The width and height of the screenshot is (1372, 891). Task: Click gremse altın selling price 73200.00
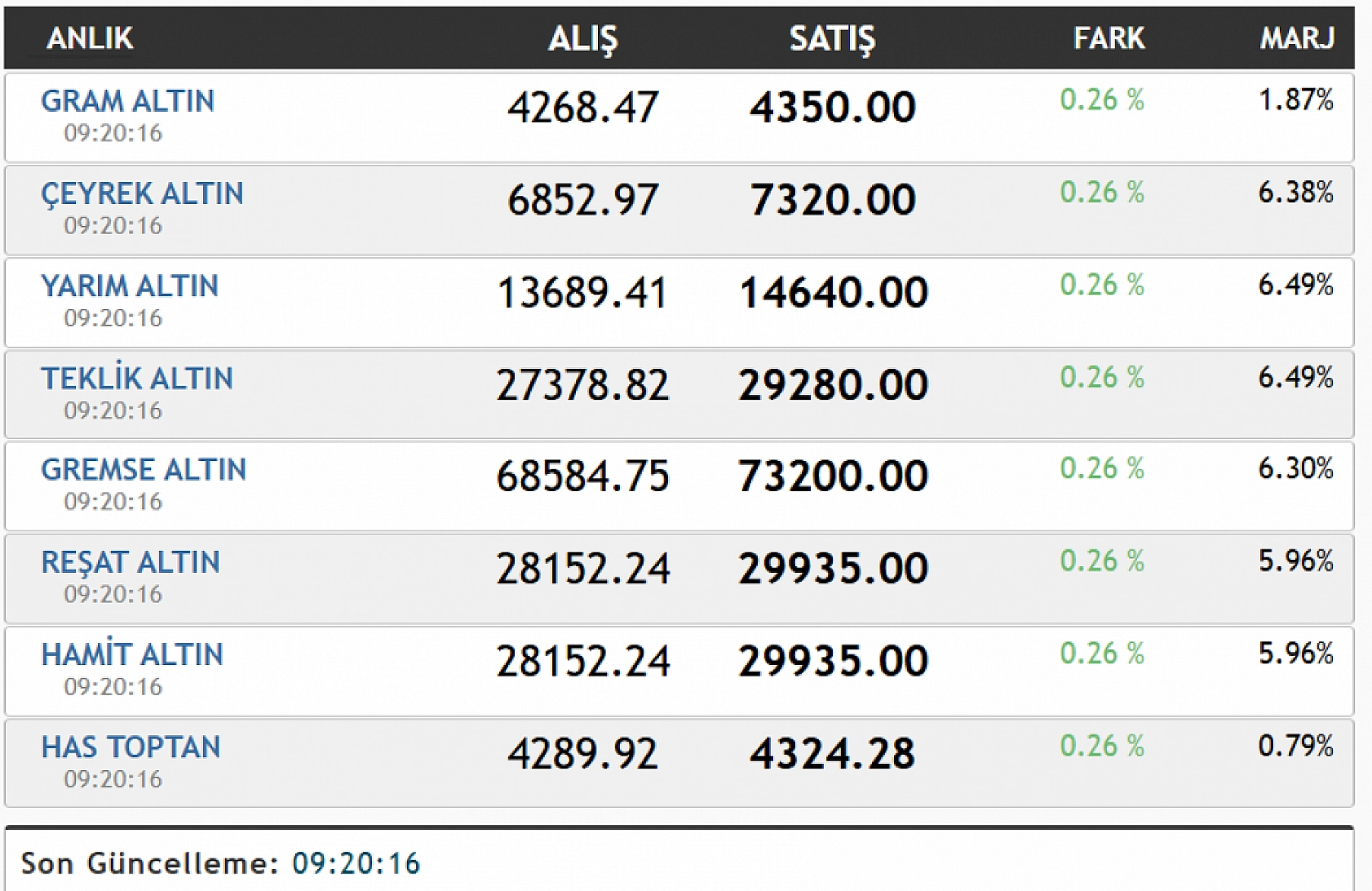point(833,477)
